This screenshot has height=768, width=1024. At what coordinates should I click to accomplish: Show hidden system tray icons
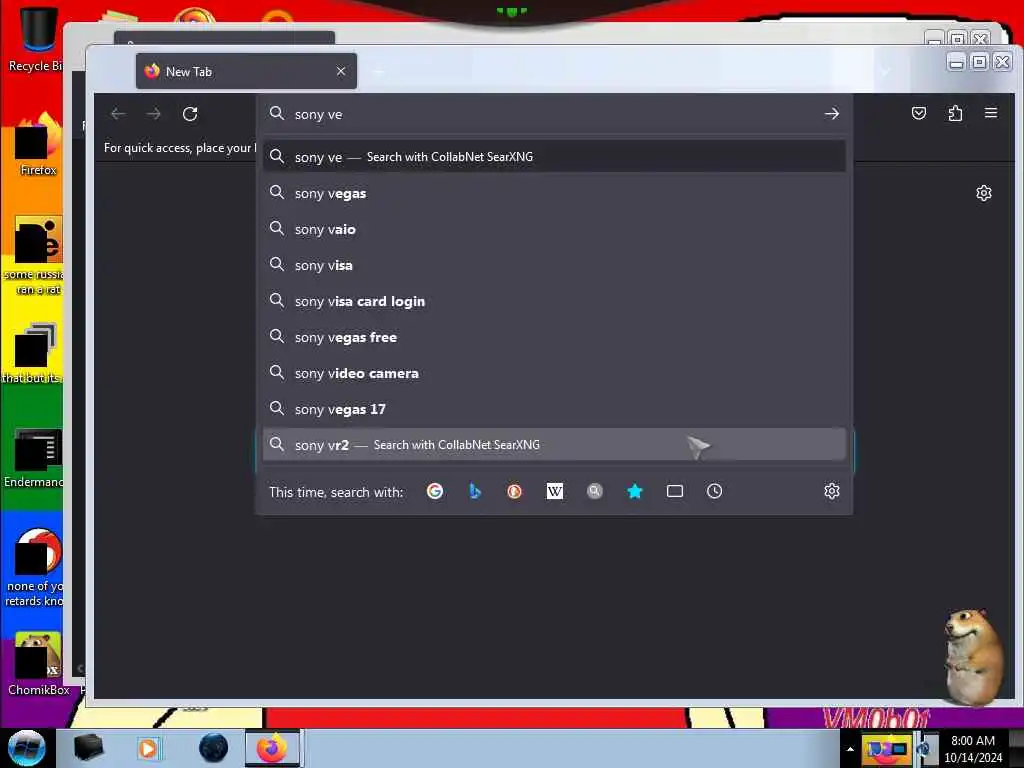click(850, 749)
